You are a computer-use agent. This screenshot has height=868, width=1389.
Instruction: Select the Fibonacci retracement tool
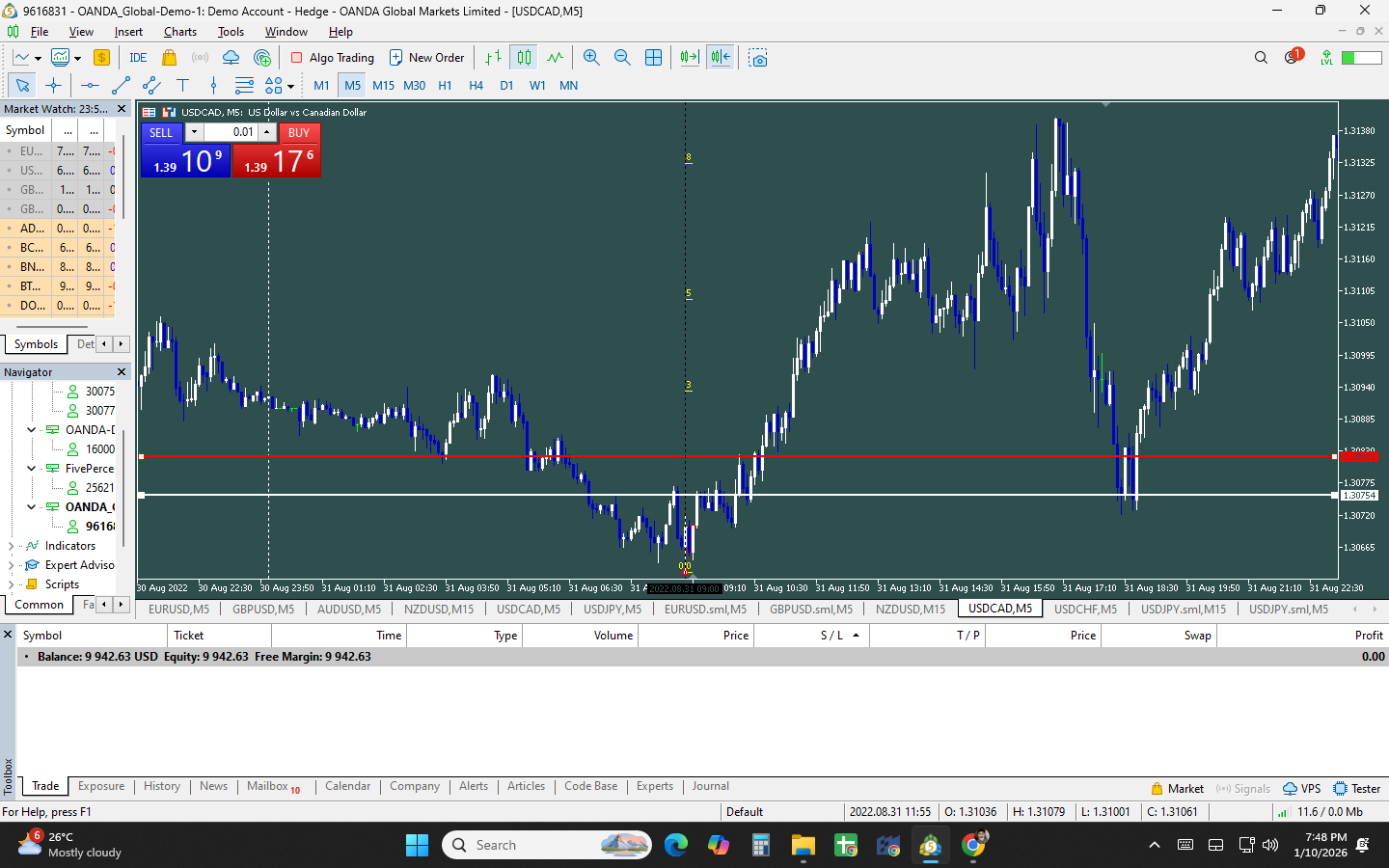tap(244, 86)
